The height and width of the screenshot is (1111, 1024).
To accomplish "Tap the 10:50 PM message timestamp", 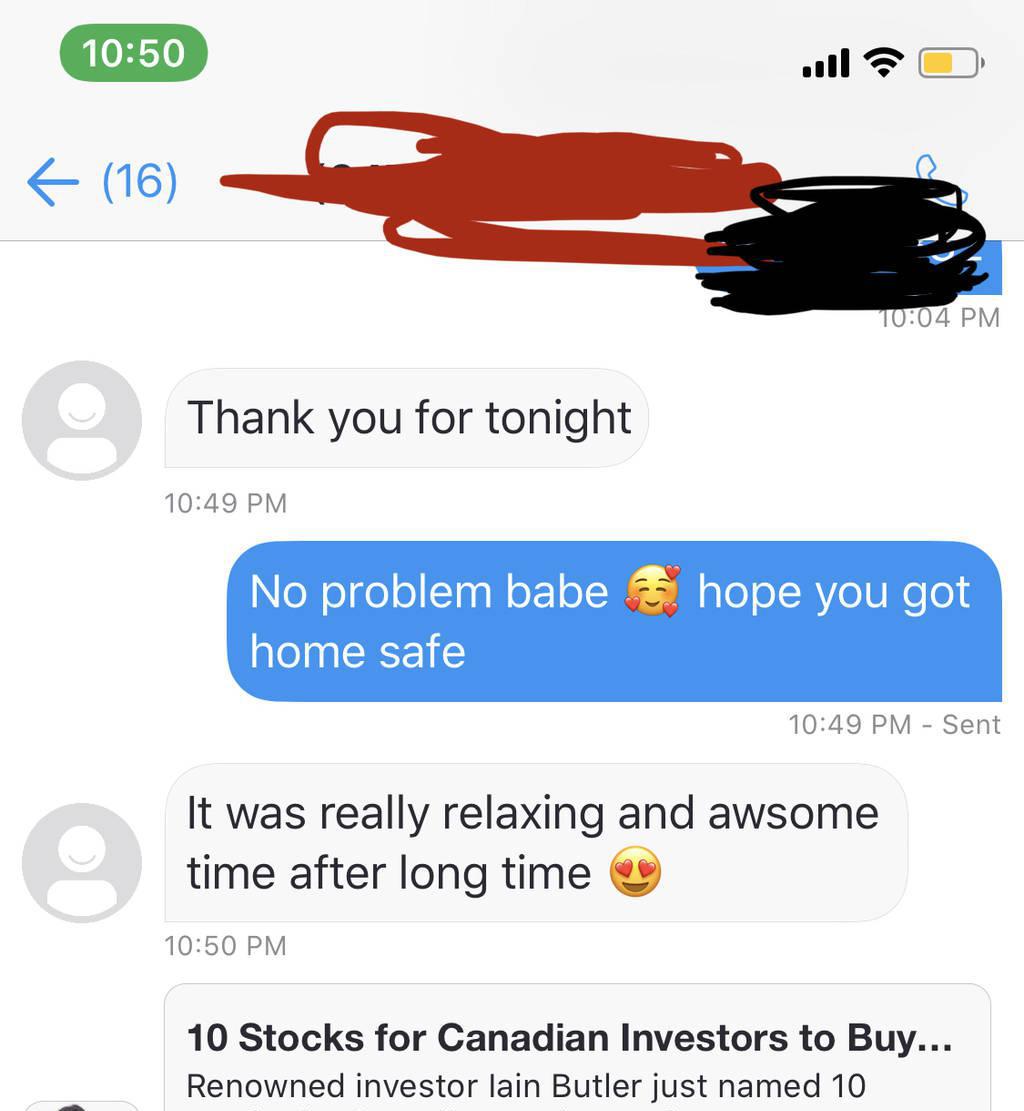I will click(225, 946).
